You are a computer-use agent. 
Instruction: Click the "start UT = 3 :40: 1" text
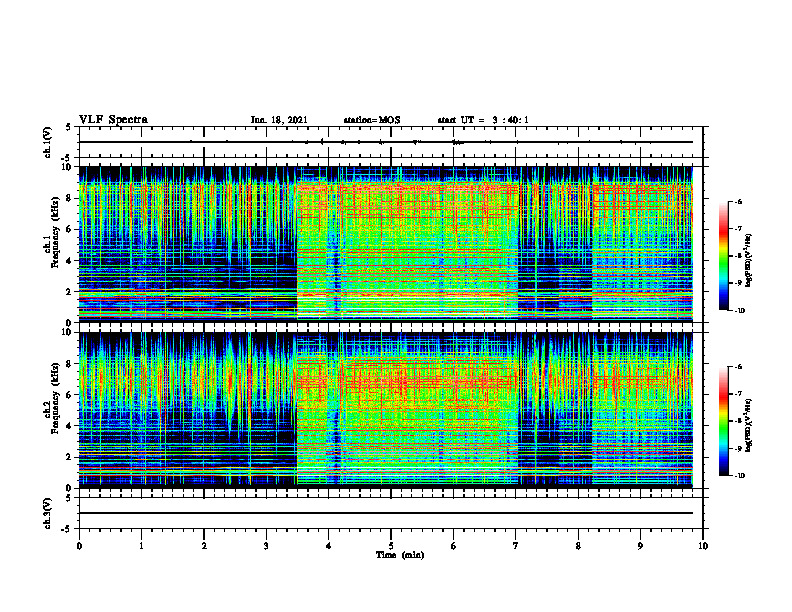point(483,120)
